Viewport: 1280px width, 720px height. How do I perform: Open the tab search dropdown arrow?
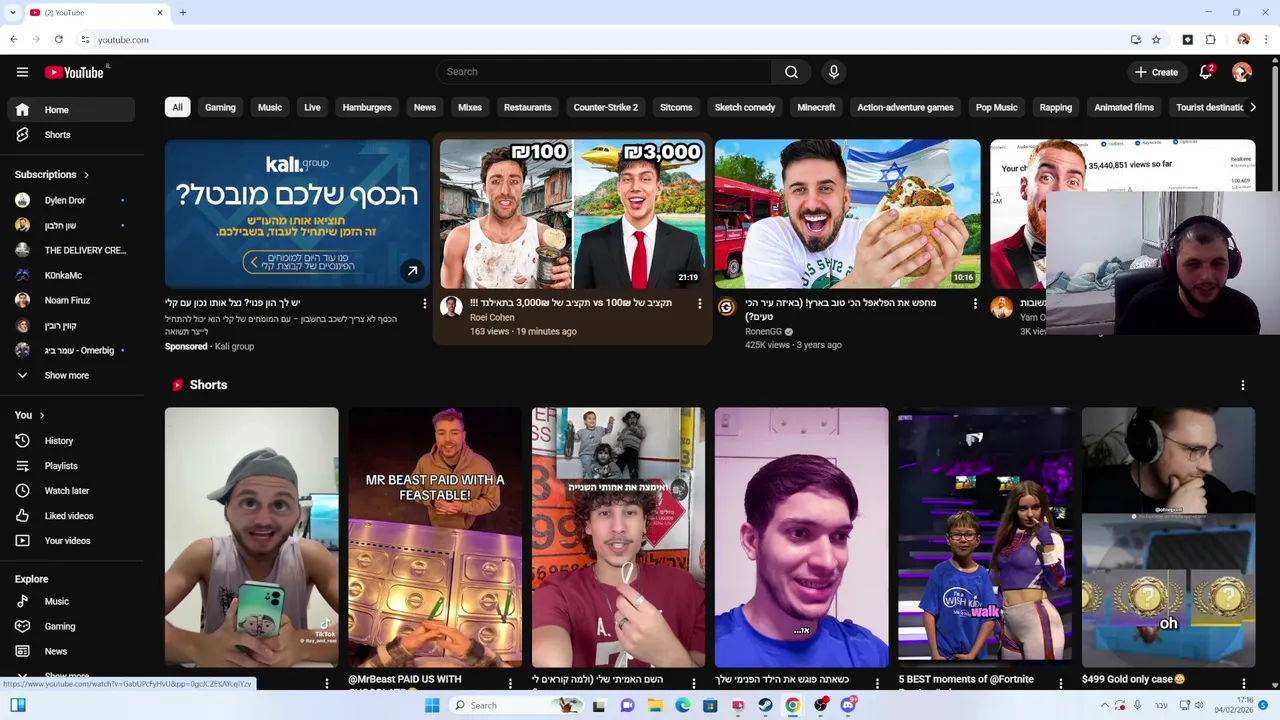(13, 12)
